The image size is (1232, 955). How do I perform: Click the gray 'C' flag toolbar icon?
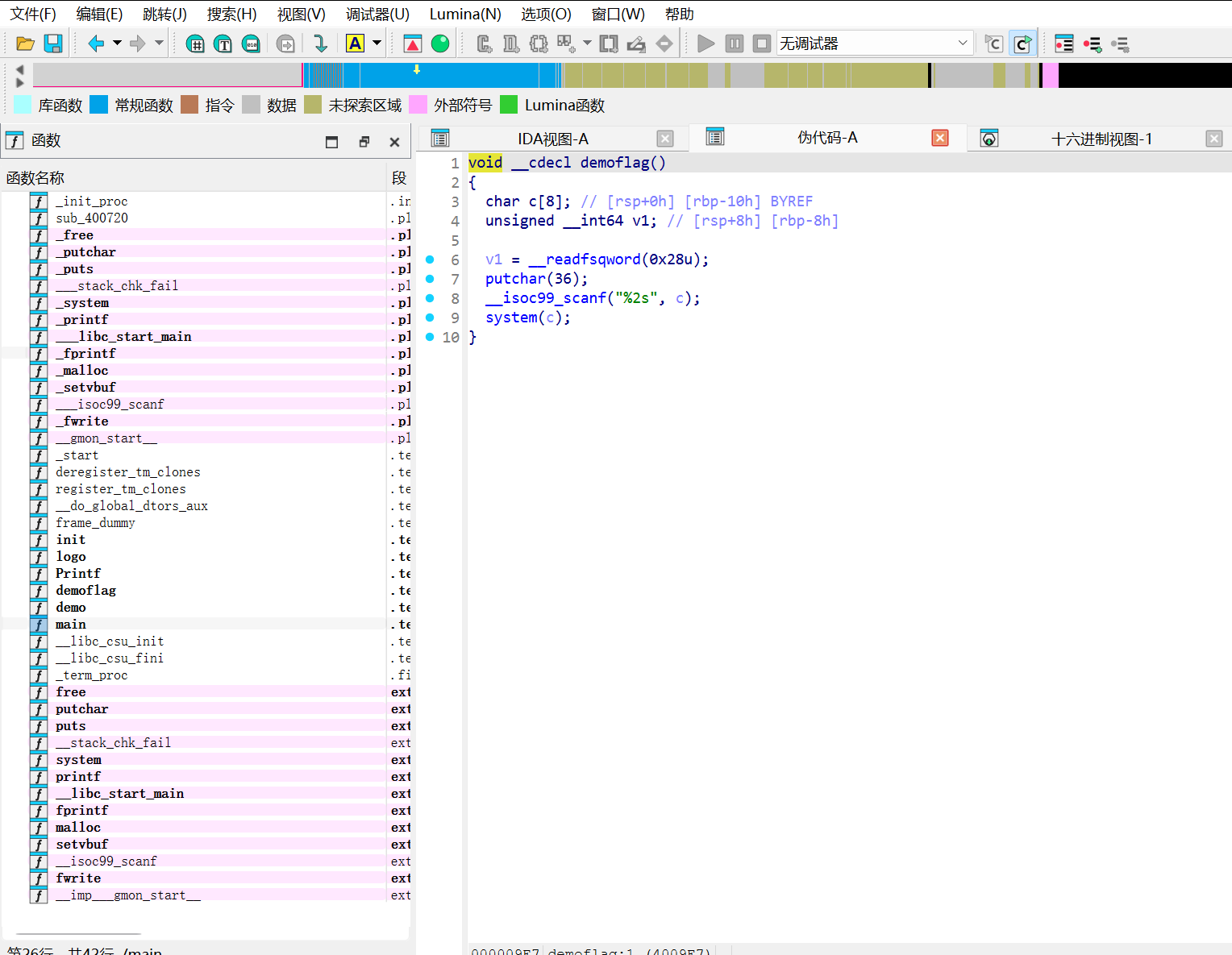click(x=994, y=44)
